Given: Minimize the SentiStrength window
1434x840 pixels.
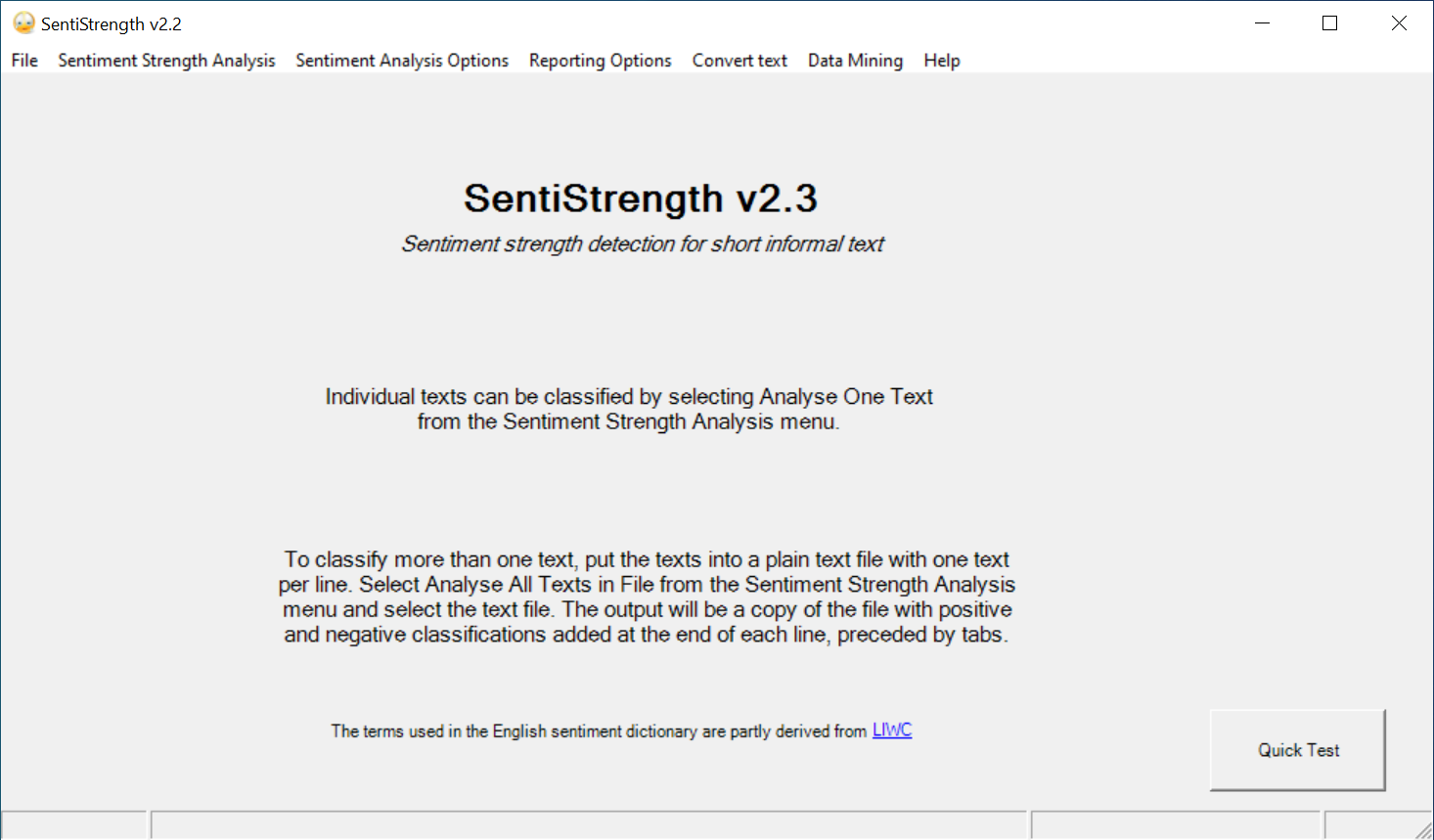Looking at the screenshot, I should coord(1262,23).
